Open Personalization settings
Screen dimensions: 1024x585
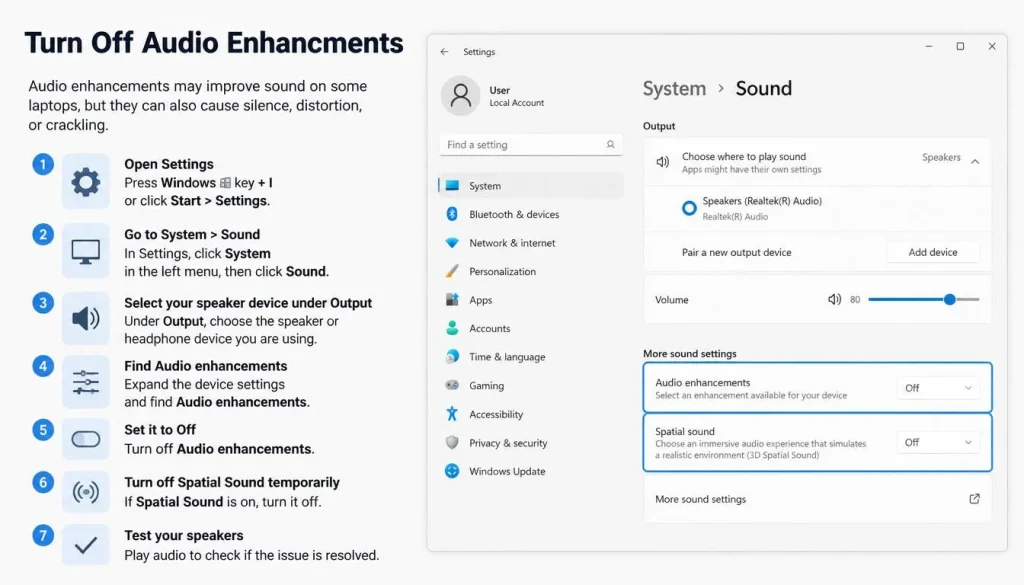coord(531,271)
